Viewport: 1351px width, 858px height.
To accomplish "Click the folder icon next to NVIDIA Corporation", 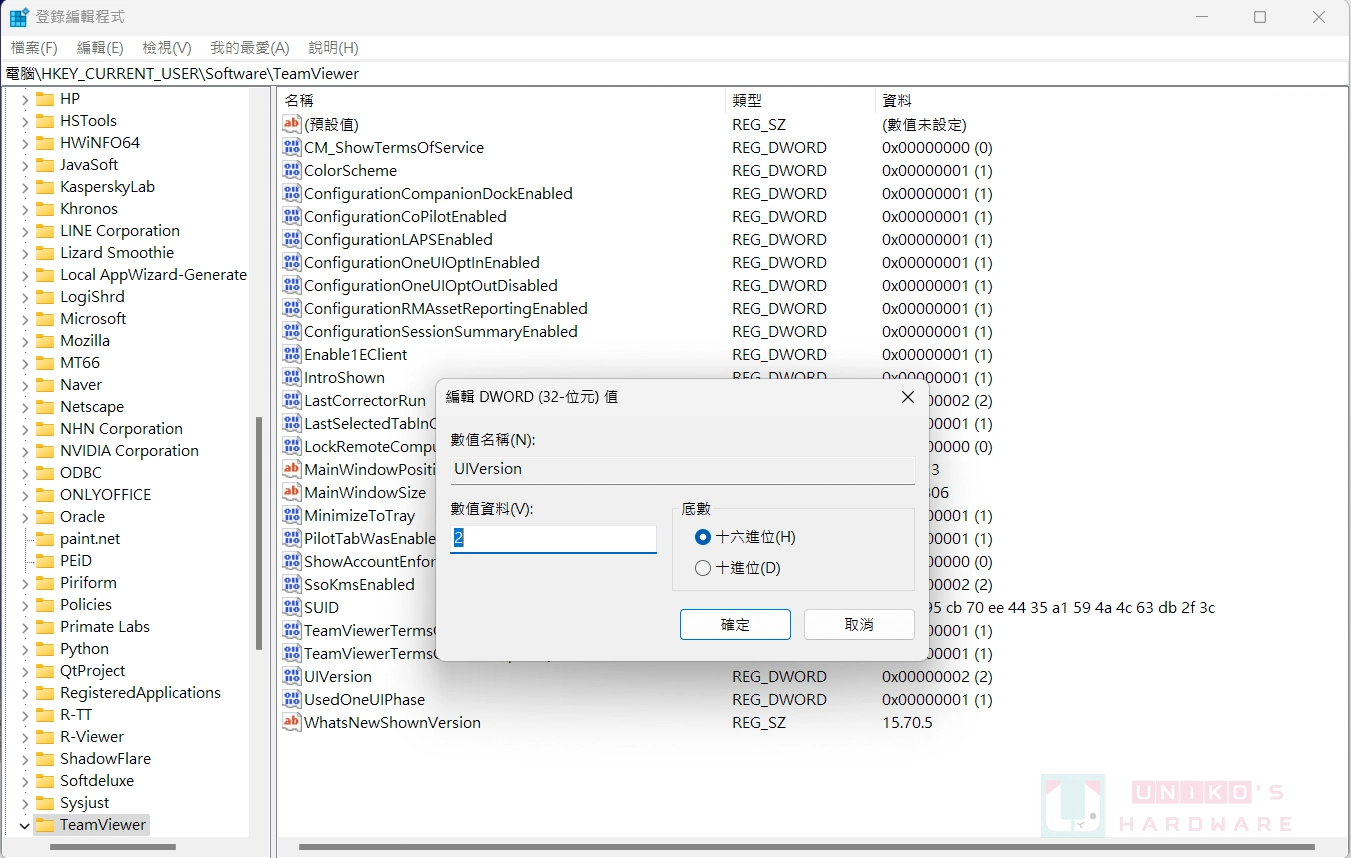I will click(x=44, y=451).
